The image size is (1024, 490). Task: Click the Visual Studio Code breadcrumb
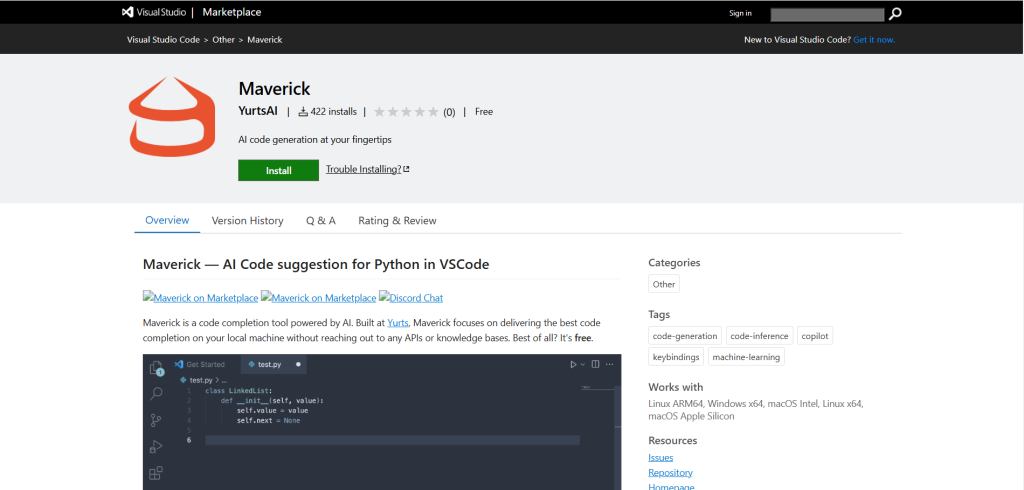164,40
